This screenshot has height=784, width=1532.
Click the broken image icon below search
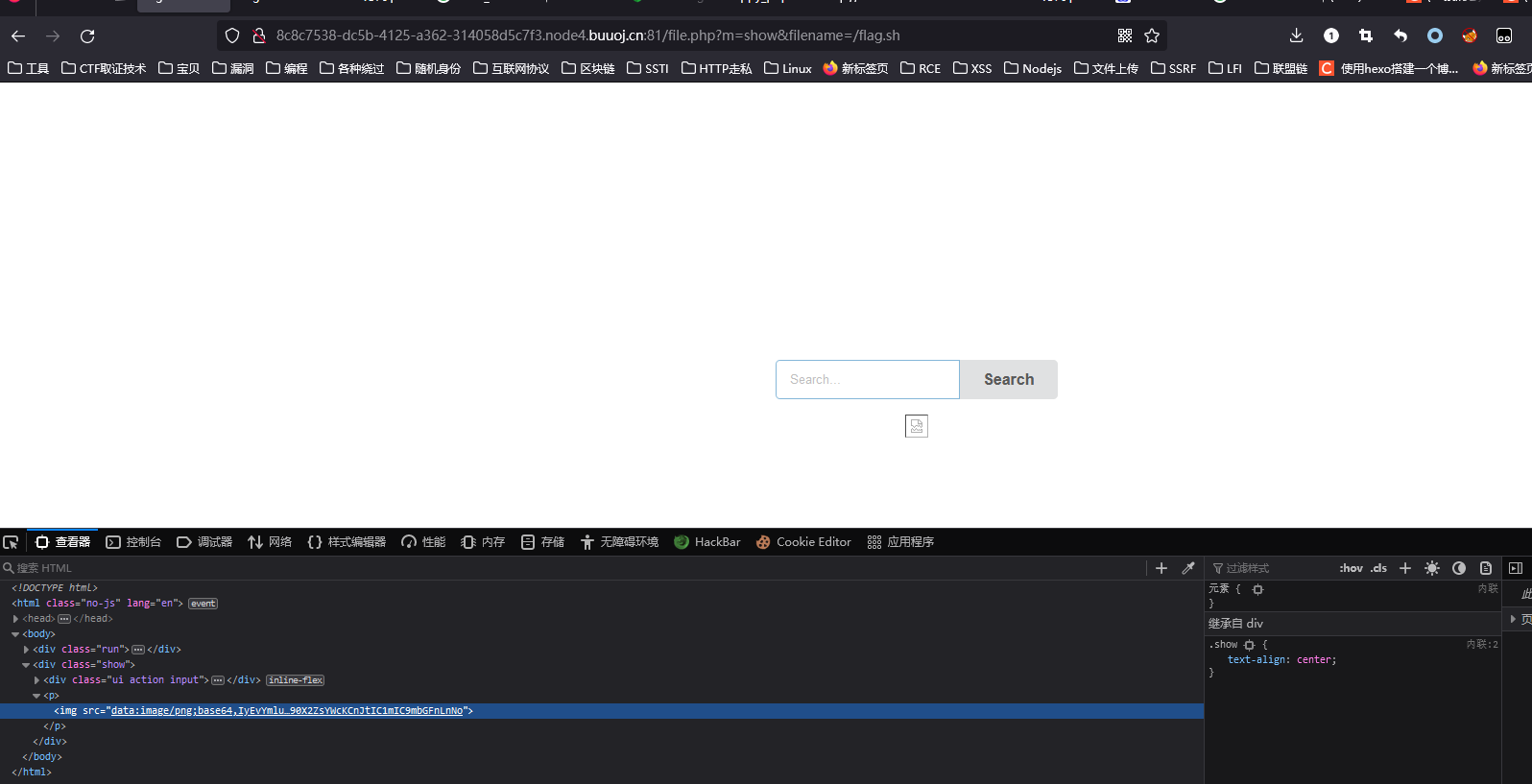tap(916, 426)
